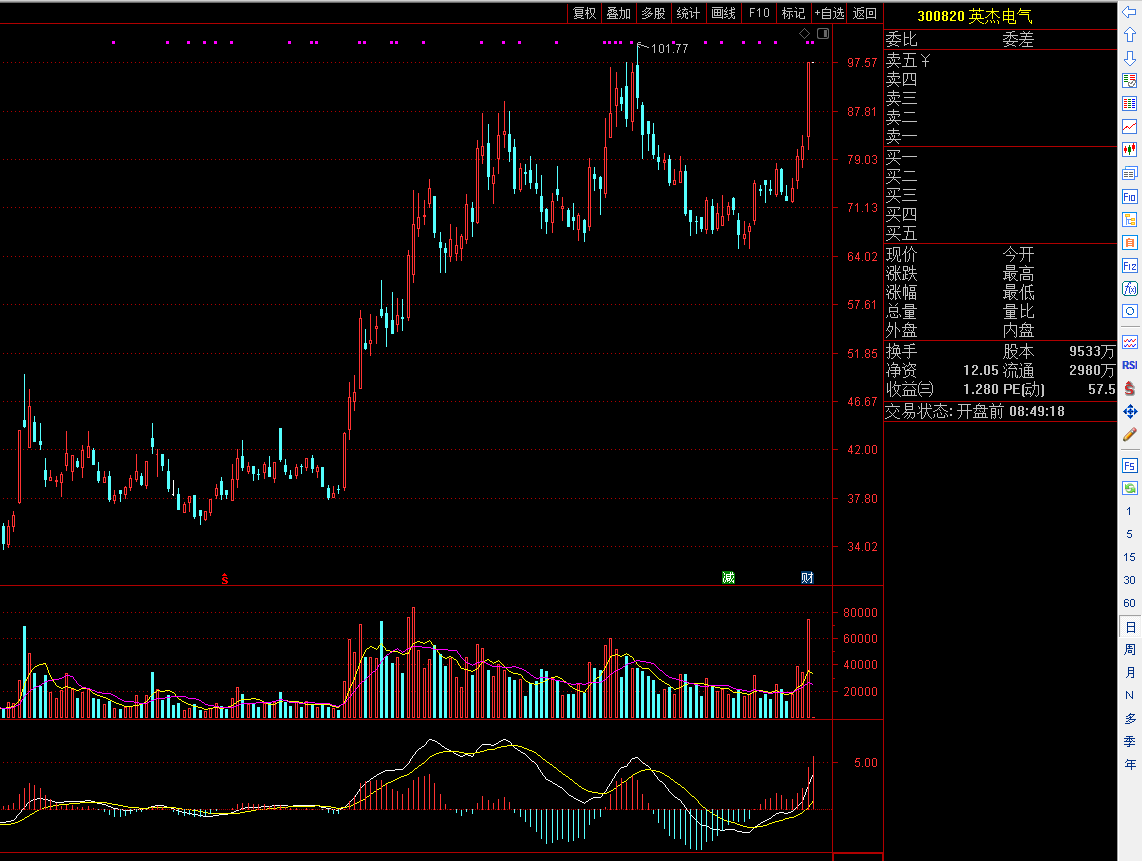Viewport: 1142px width, 861px height.
Task: Click the four-way move arrows icon
Action: click(x=1129, y=412)
